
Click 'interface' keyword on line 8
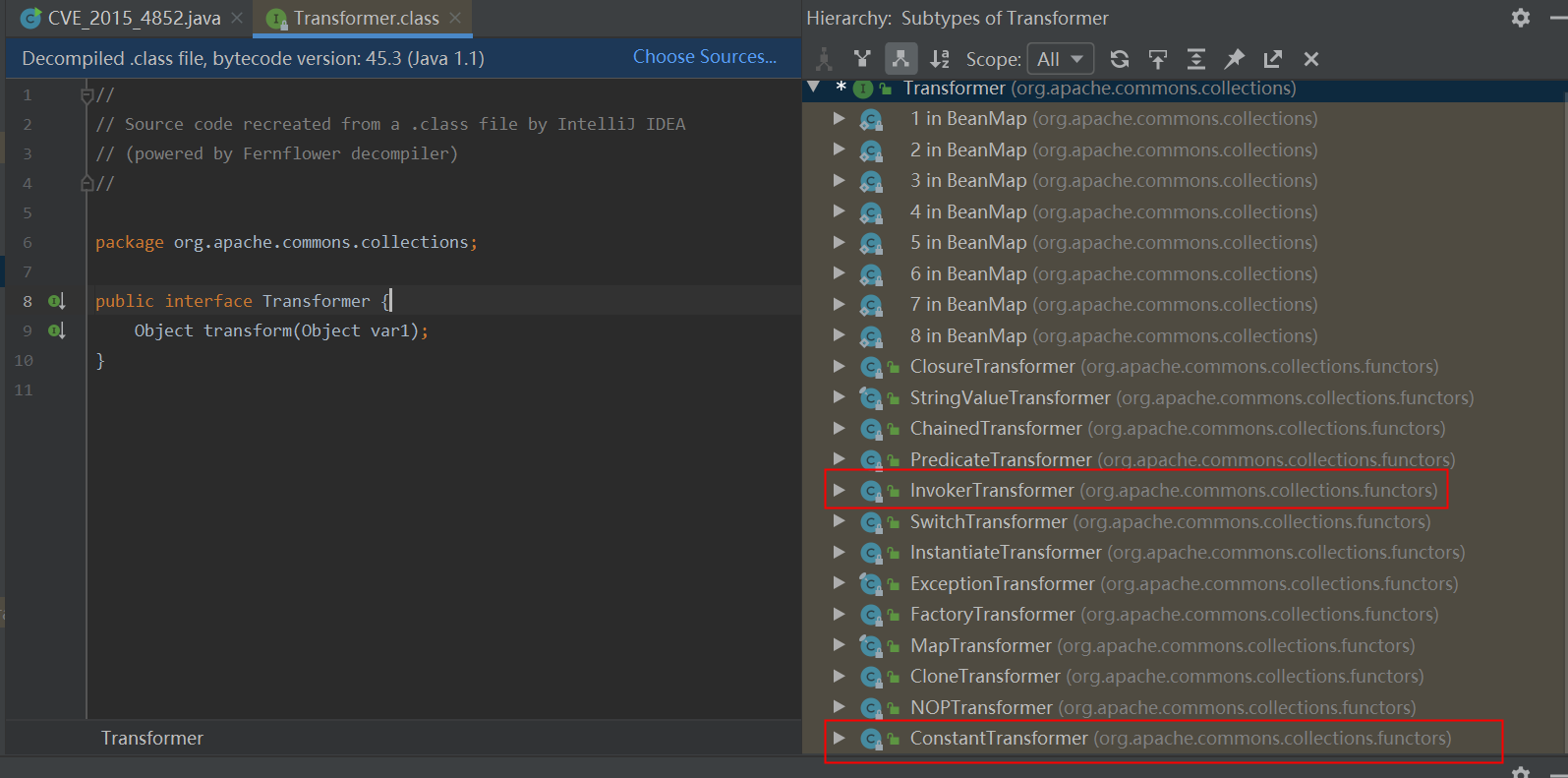tap(208, 301)
